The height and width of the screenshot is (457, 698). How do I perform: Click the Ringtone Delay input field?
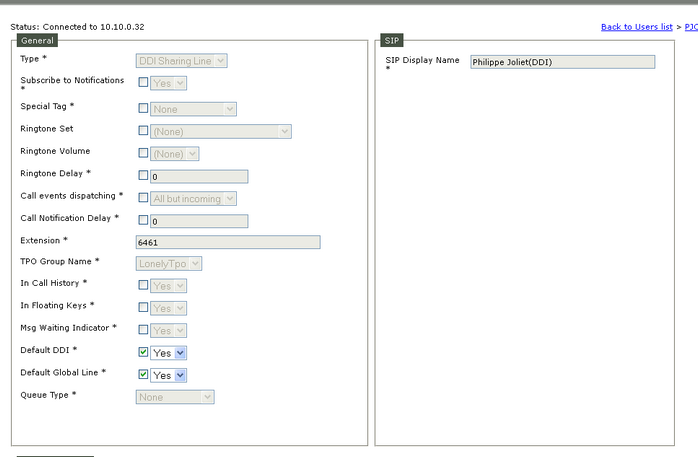click(x=199, y=177)
